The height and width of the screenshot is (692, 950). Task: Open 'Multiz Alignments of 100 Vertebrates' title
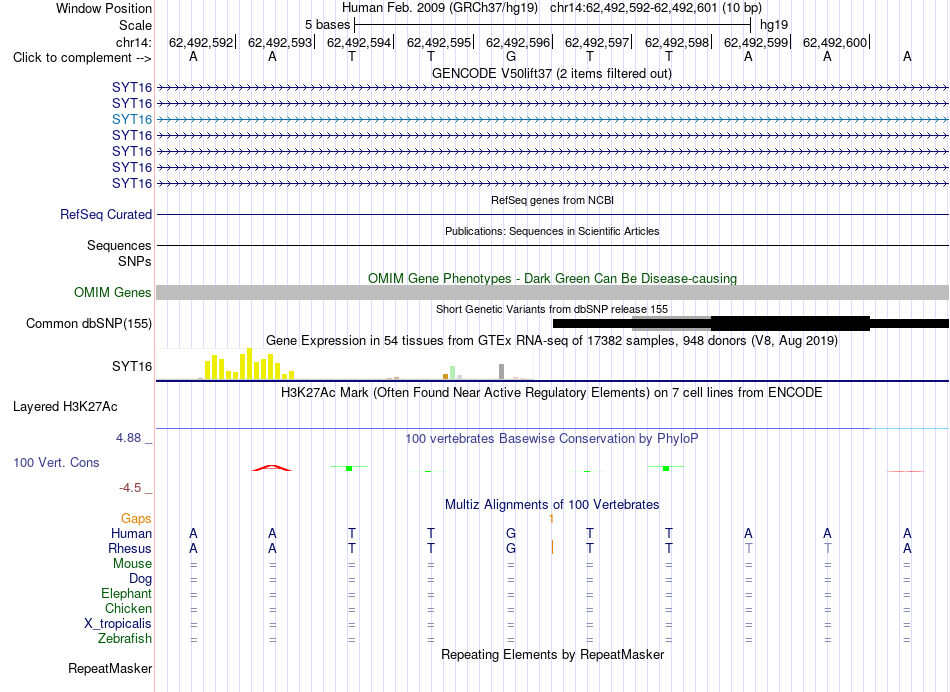coord(552,504)
